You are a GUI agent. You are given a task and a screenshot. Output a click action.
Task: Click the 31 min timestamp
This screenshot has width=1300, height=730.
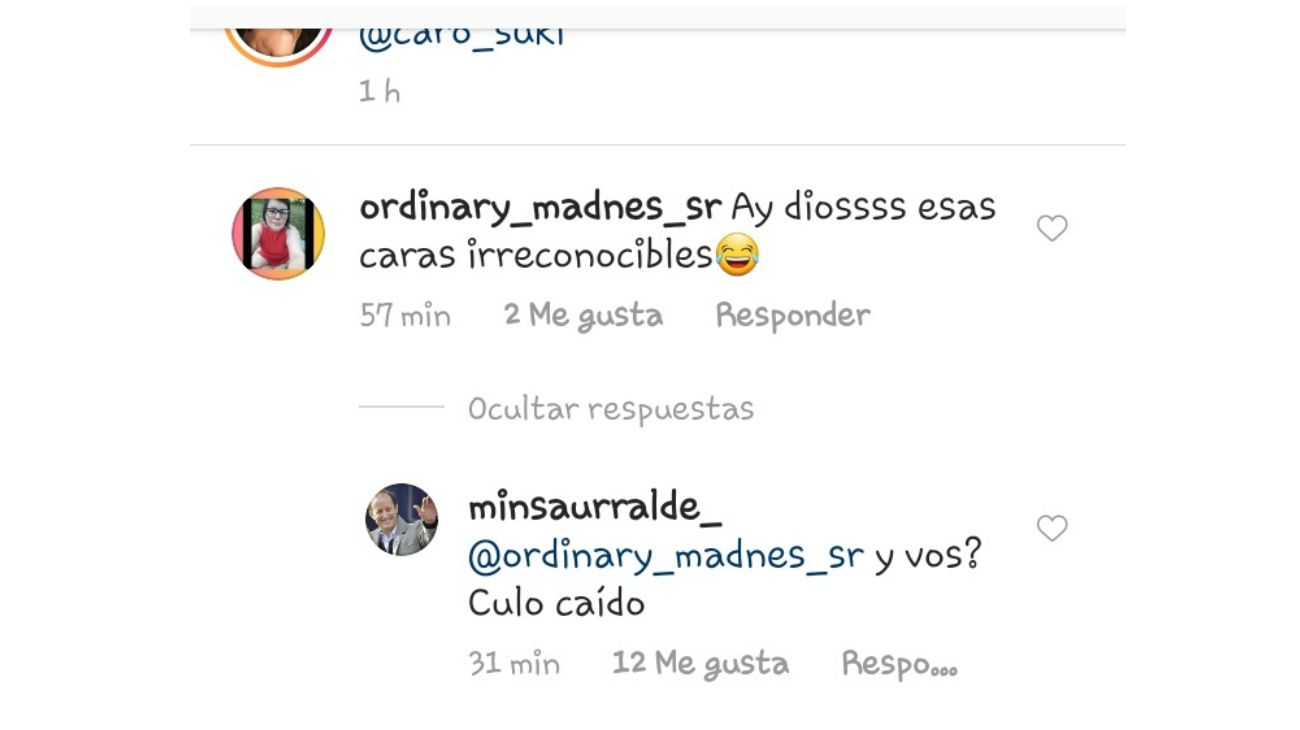click(x=514, y=664)
